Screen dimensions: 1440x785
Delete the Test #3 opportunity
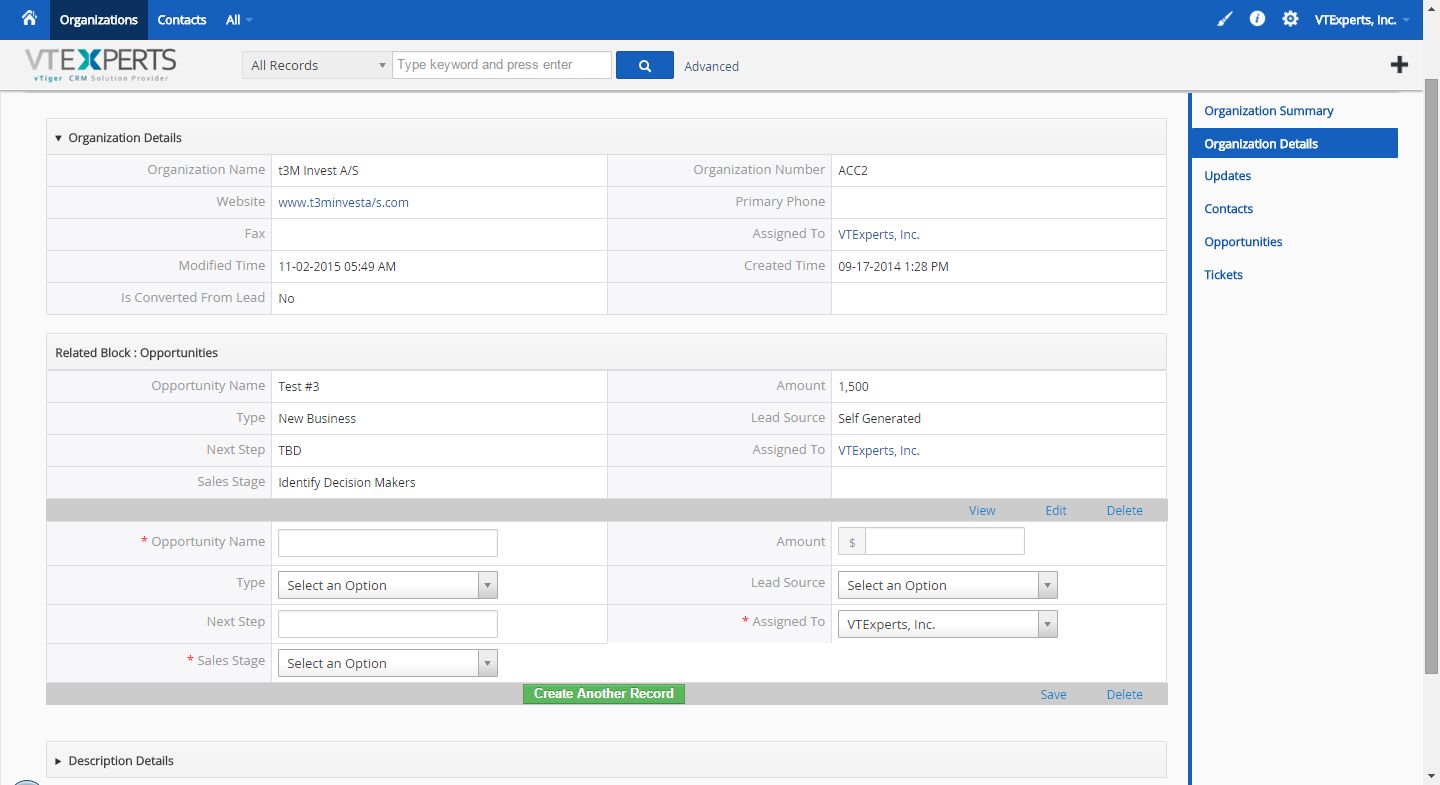(1124, 510)
